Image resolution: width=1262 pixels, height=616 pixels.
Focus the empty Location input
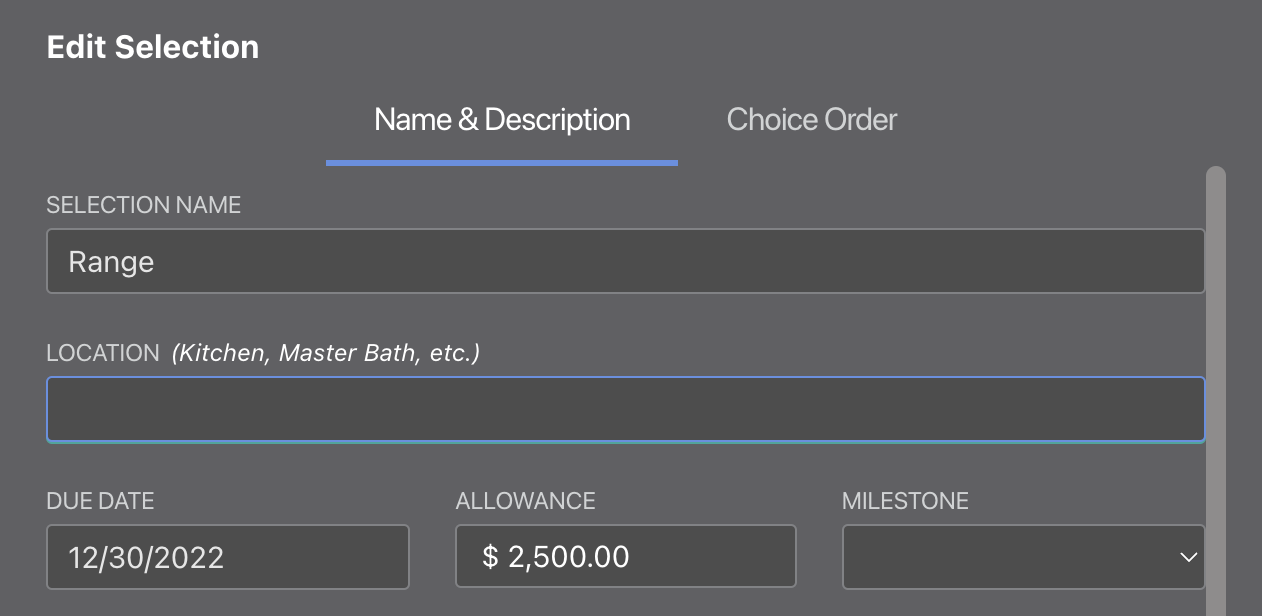[x=625, y=409]
